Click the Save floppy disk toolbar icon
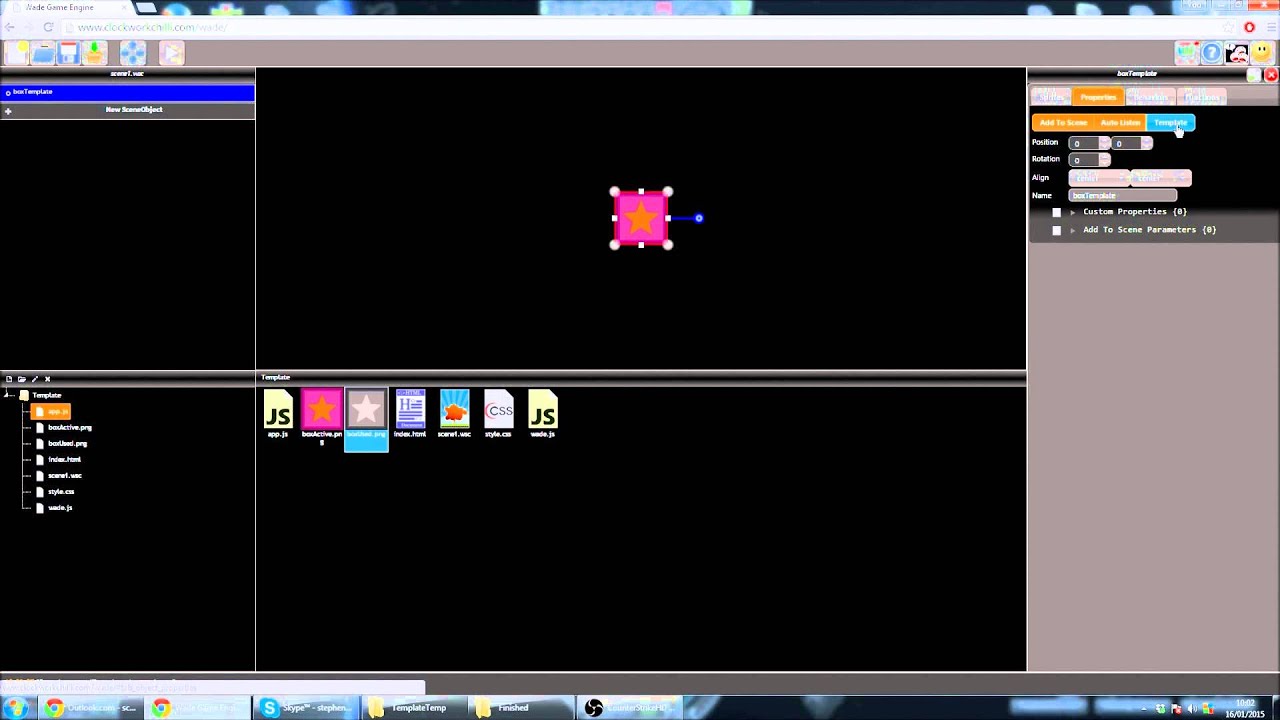 click(x=69, y=53)
